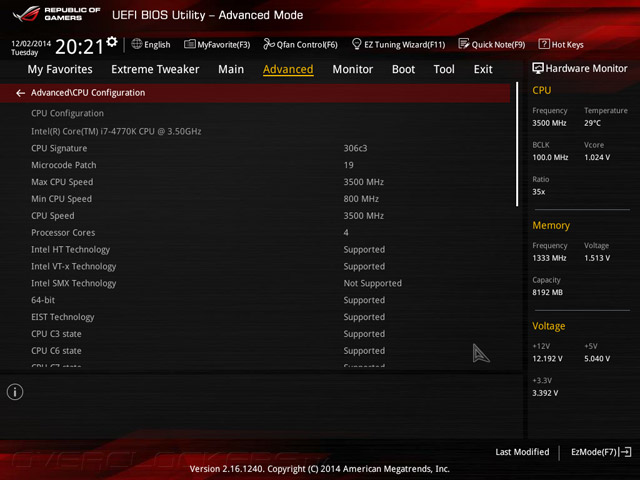
Task: Click the 306c3 signature value
Action: pyautogui.click(x=355, y=148)
